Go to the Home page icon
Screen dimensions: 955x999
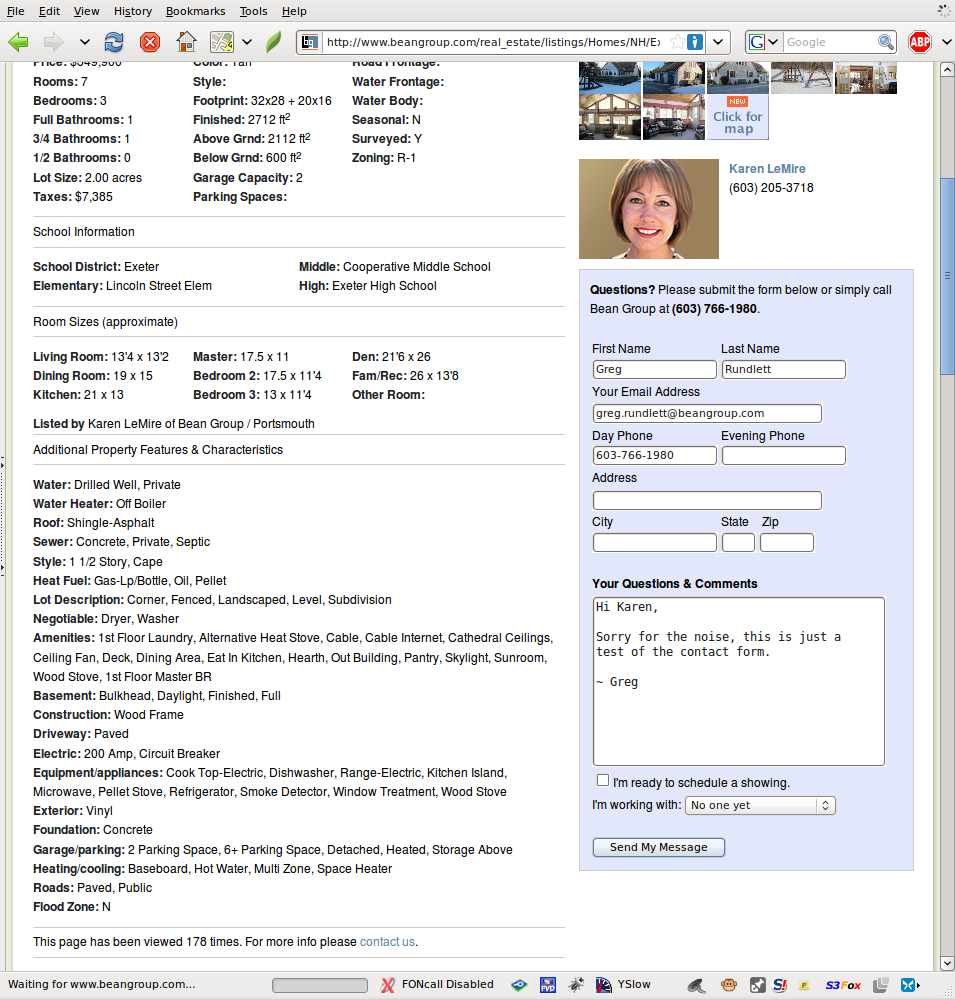[x=186, y=42]
